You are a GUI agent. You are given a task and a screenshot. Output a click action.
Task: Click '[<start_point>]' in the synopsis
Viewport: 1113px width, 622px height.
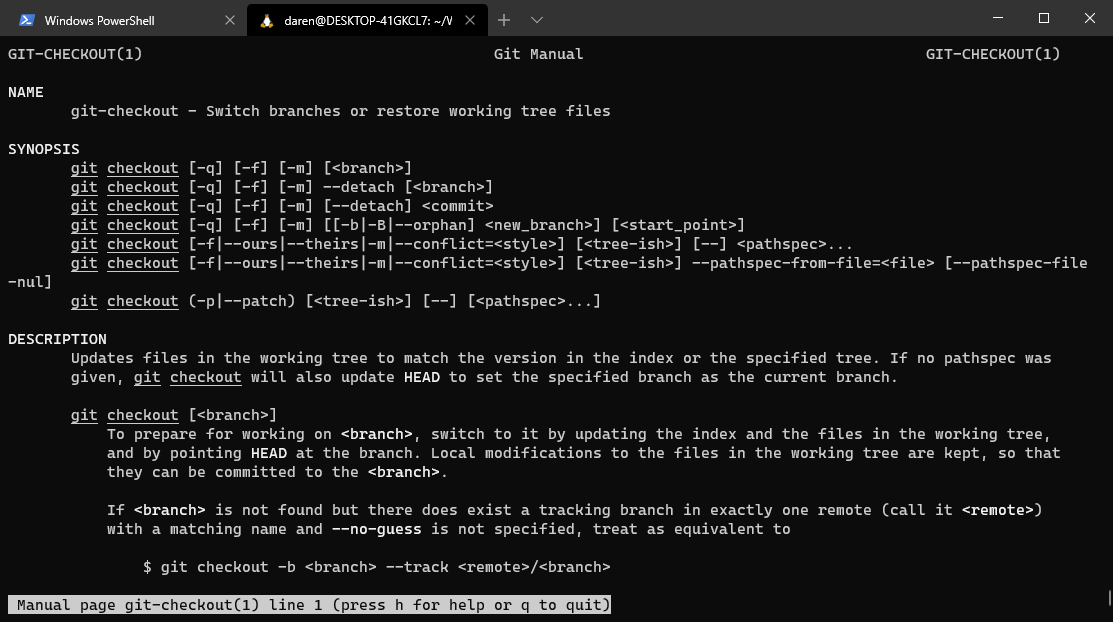[678, 225]
